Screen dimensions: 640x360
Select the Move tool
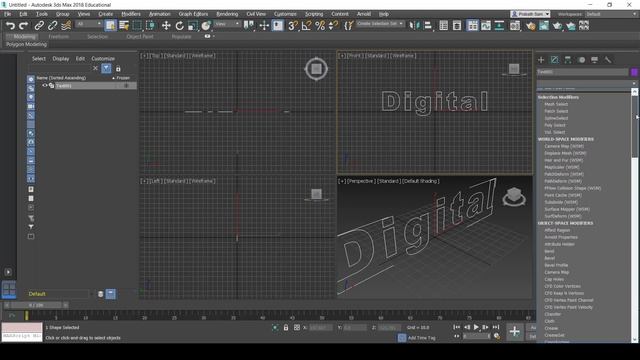point(166,26)
